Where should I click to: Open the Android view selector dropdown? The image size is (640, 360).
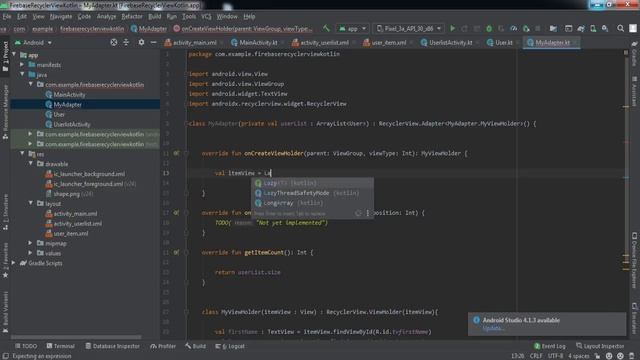point(33,42)
